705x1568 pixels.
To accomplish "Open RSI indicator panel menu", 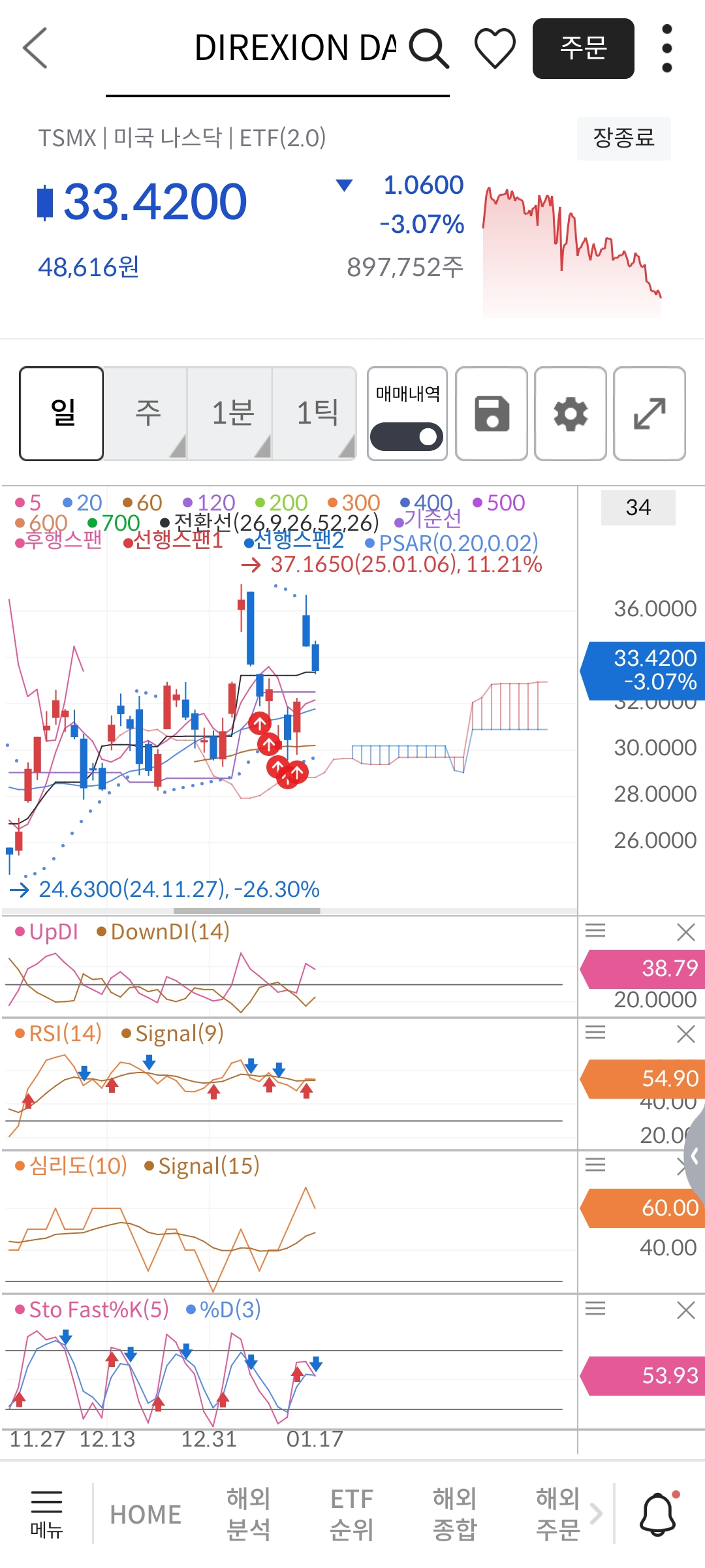I will [x=595, y=1032].
